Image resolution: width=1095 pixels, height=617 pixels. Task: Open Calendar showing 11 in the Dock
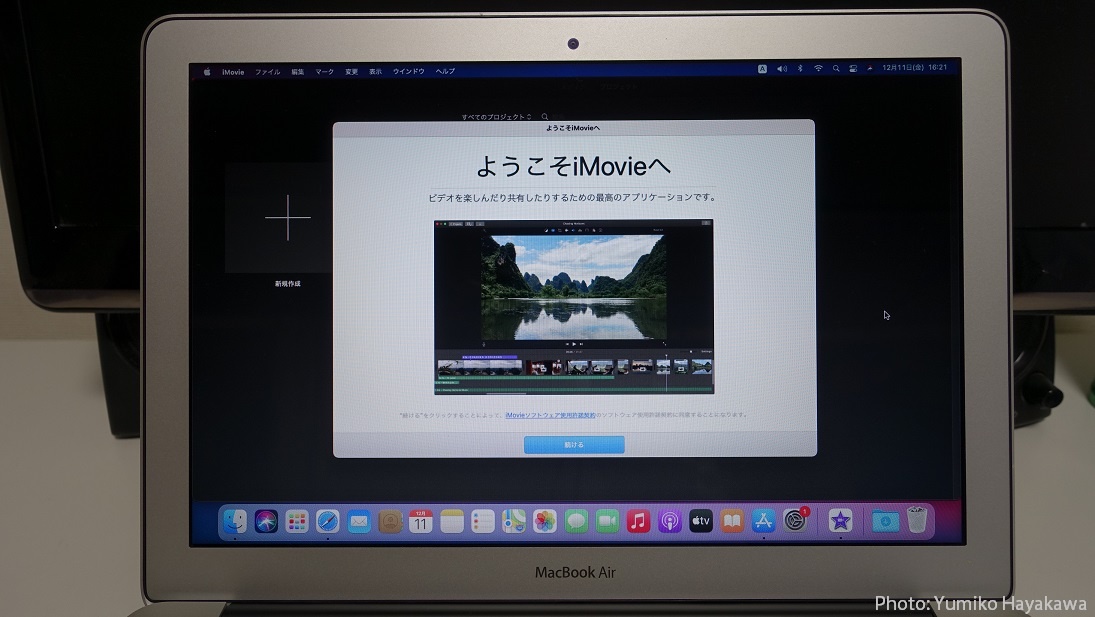click(x=420, y=521)
